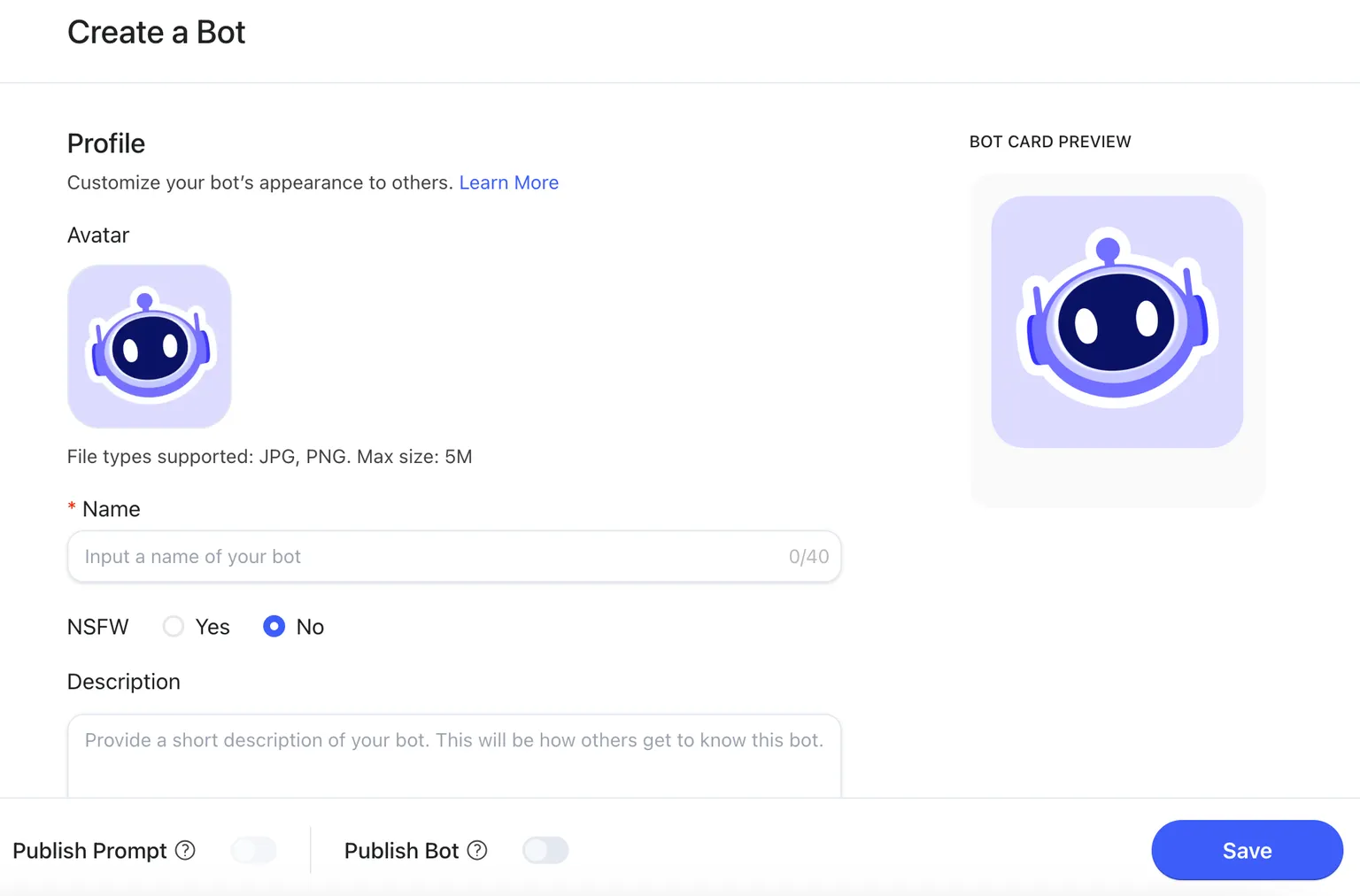The height and width of the screenshot is (896, 1360).
Task: Click the BOT CARD PREVIEW label
Action: [1050, 142]
